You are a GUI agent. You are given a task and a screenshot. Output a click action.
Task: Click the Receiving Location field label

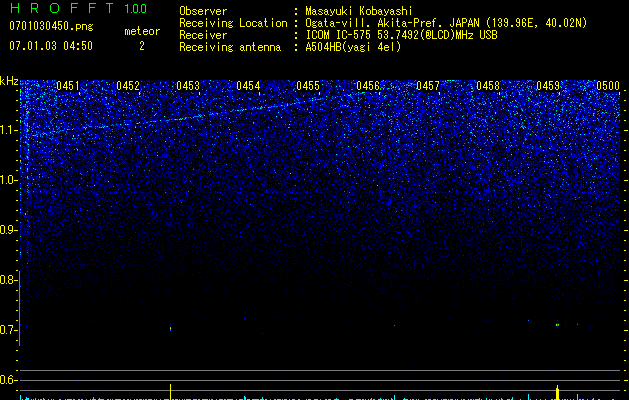pos(233,23)
